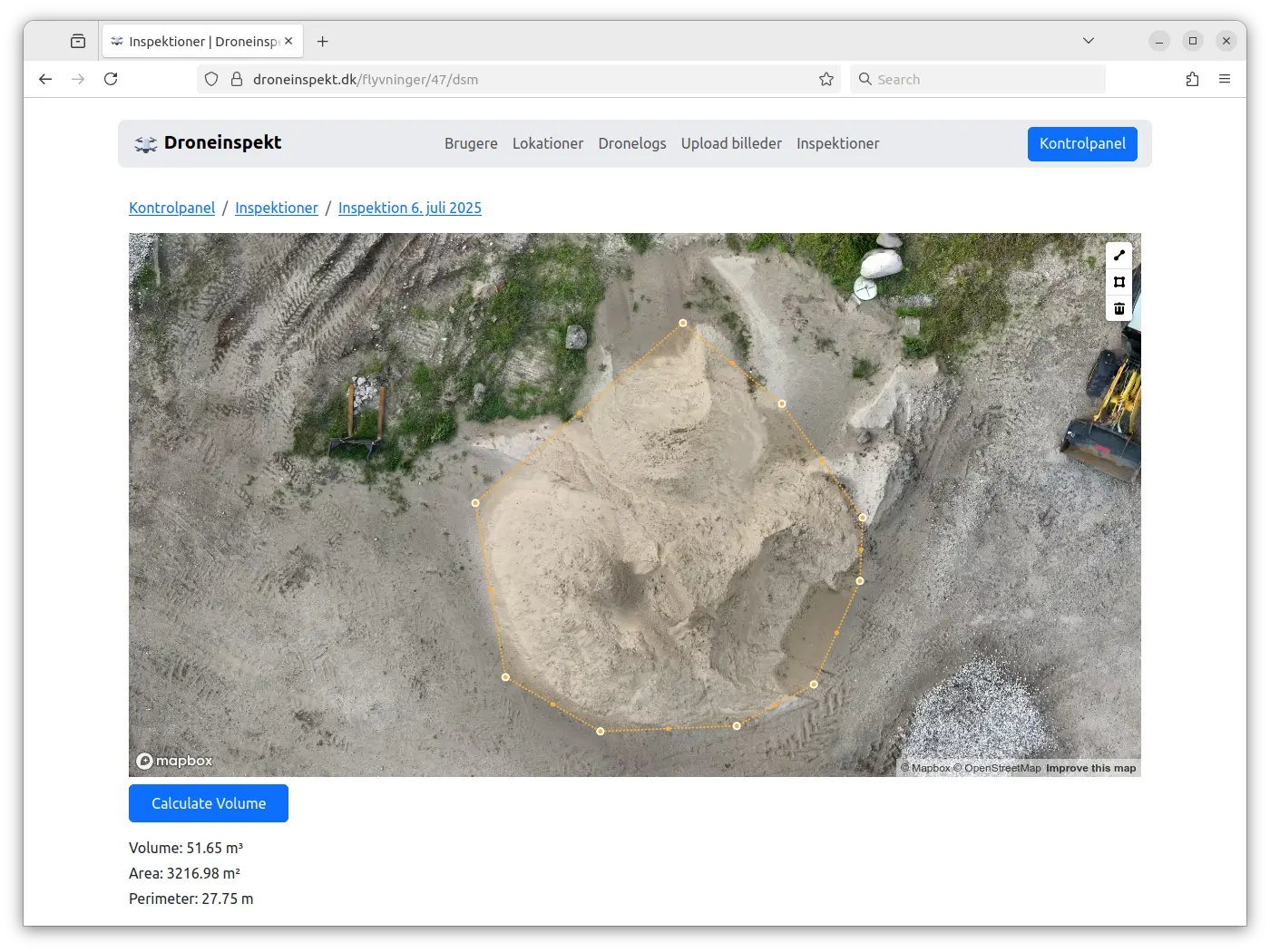
Task: Expand the list all tabs dropdown
Action: [x=1088, y=41]
